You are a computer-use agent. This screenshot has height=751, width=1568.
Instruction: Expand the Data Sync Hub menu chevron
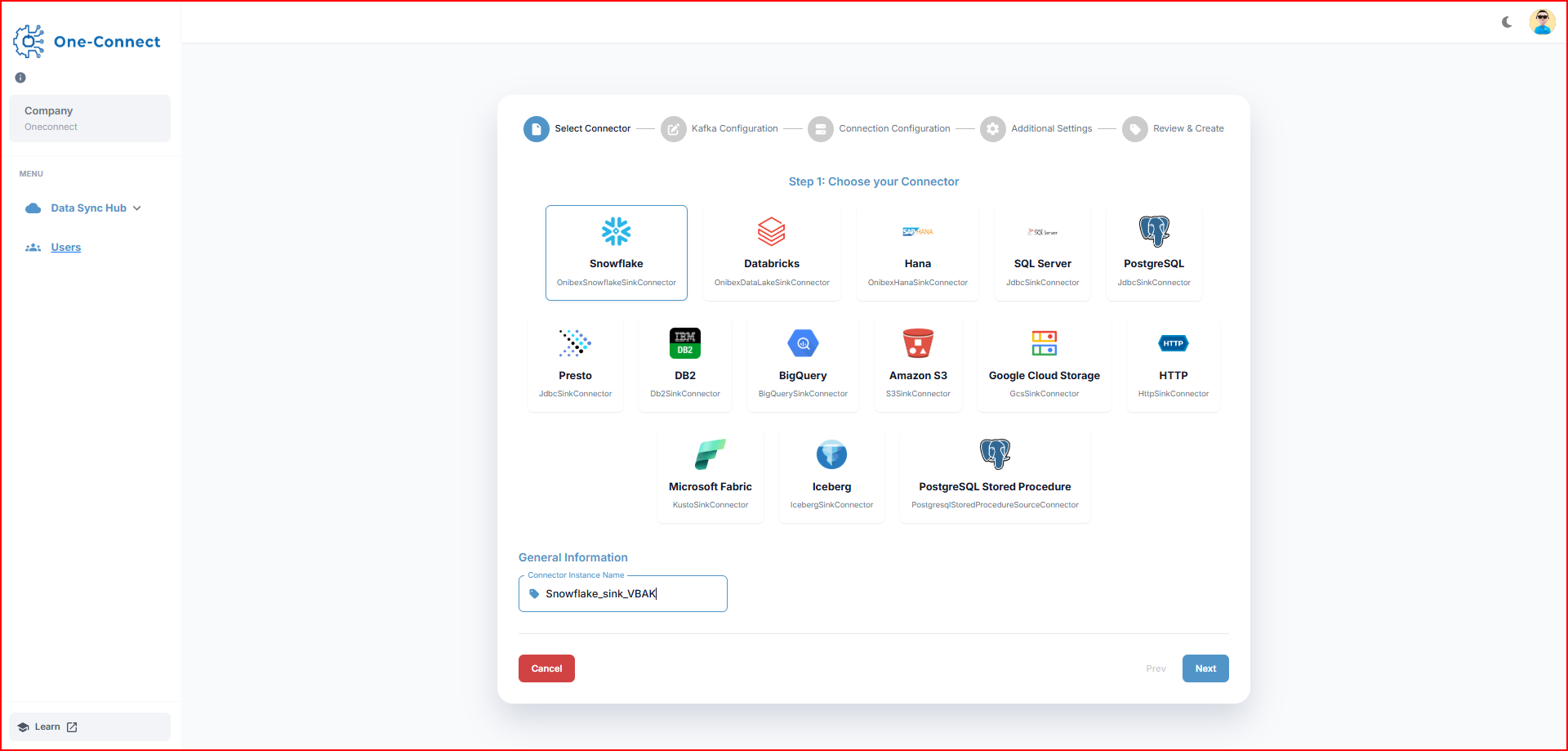(137, 208)
